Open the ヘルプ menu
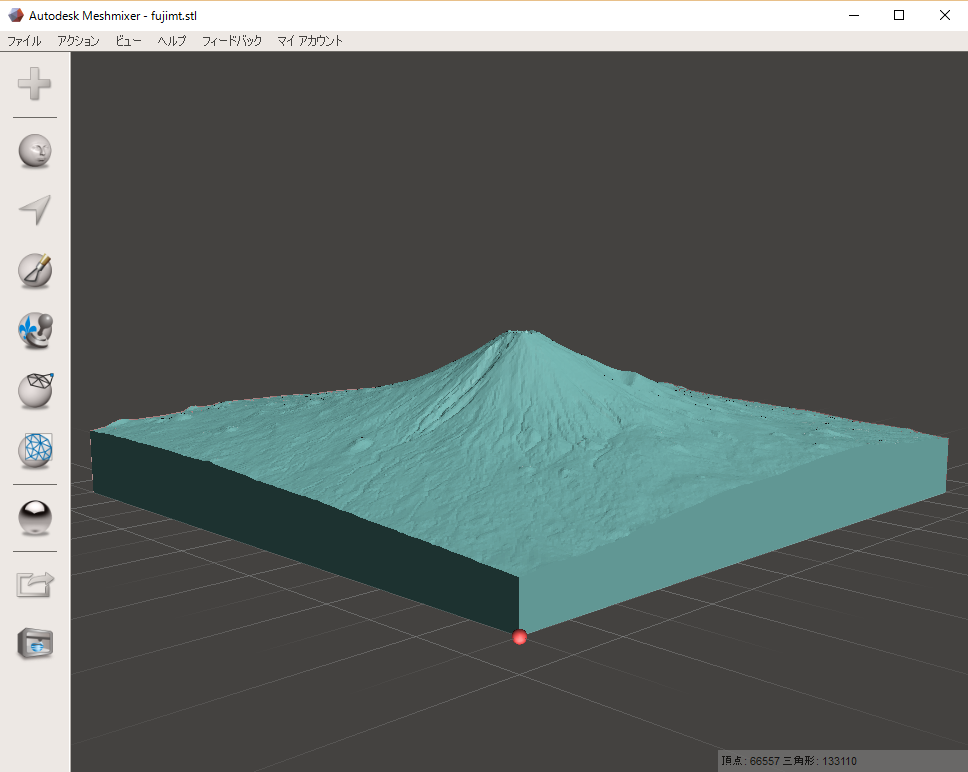This screenshot has width=968, height=772. (171, 41)
